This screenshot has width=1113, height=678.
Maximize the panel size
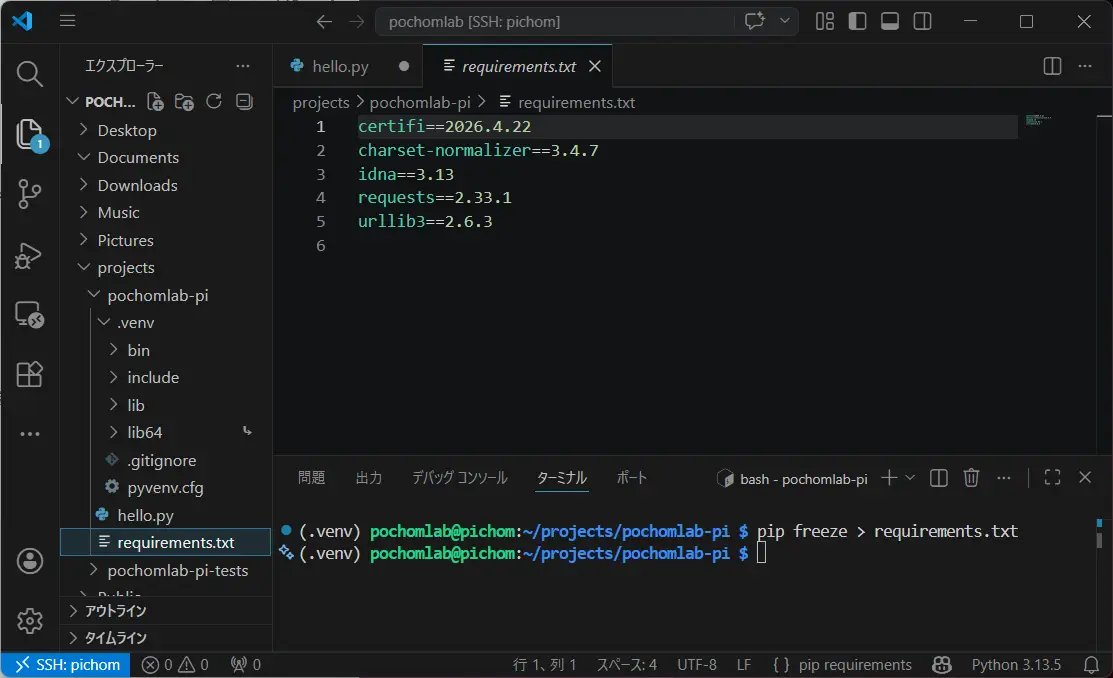click(x=1052, y=478)
